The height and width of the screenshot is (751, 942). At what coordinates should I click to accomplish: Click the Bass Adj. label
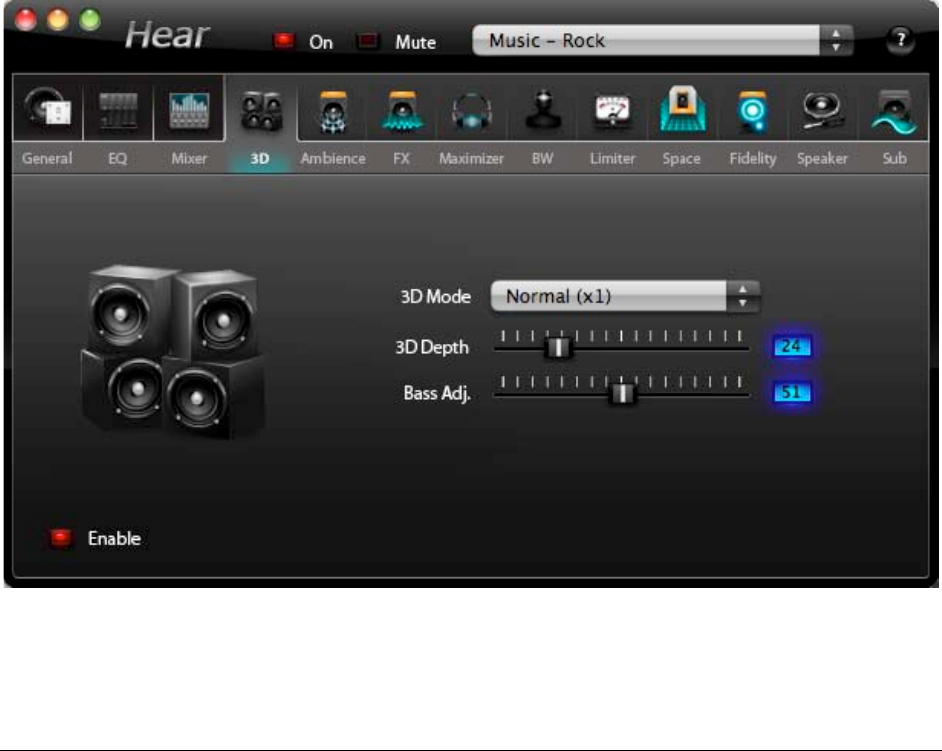tap(437, 393)
